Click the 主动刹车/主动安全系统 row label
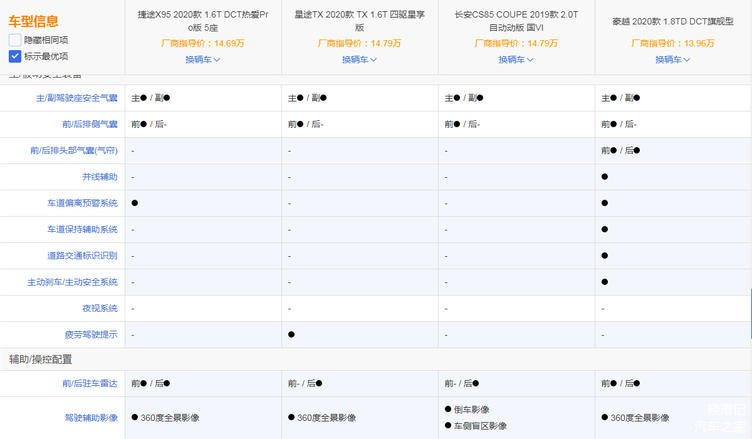Image resolution: width=752 pixels, height=439 pixels. [72, 282]
